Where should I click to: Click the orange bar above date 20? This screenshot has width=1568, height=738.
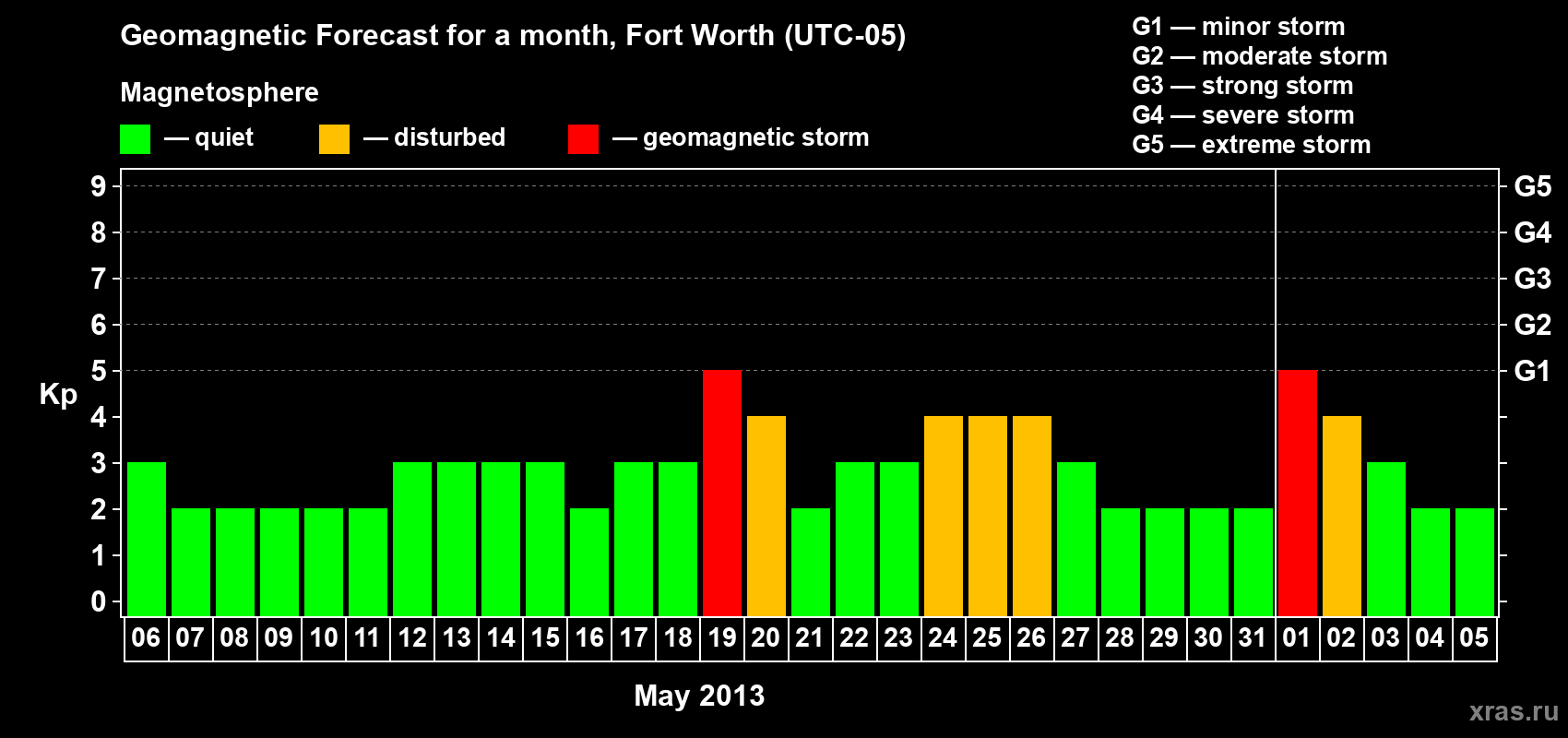point(766,516)
